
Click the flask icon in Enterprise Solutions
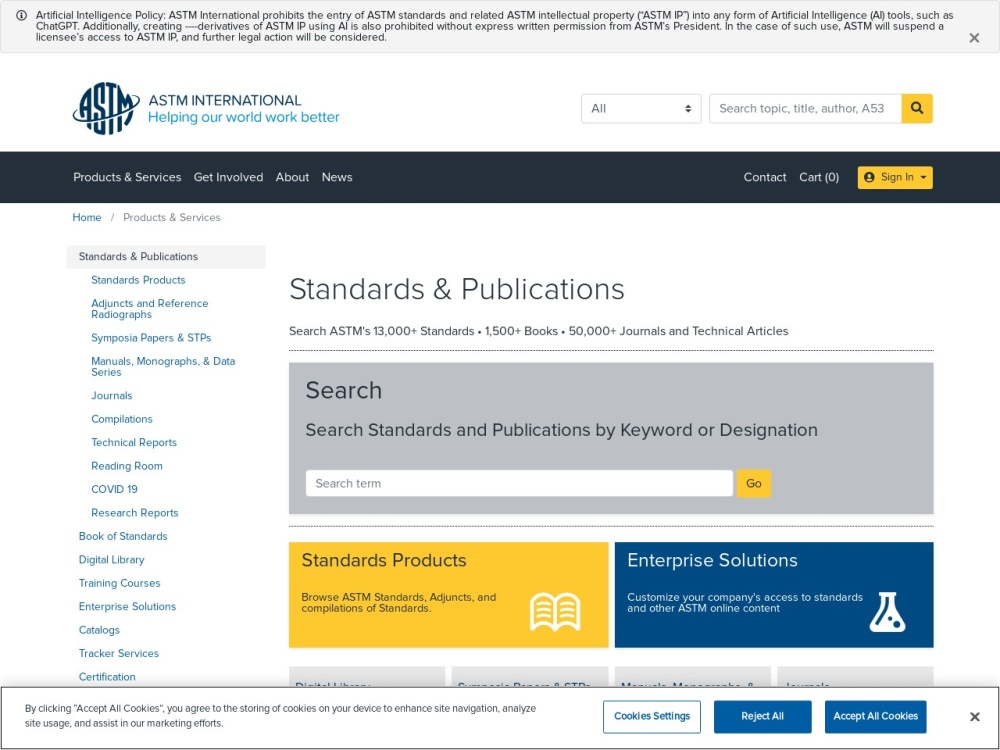887,612
